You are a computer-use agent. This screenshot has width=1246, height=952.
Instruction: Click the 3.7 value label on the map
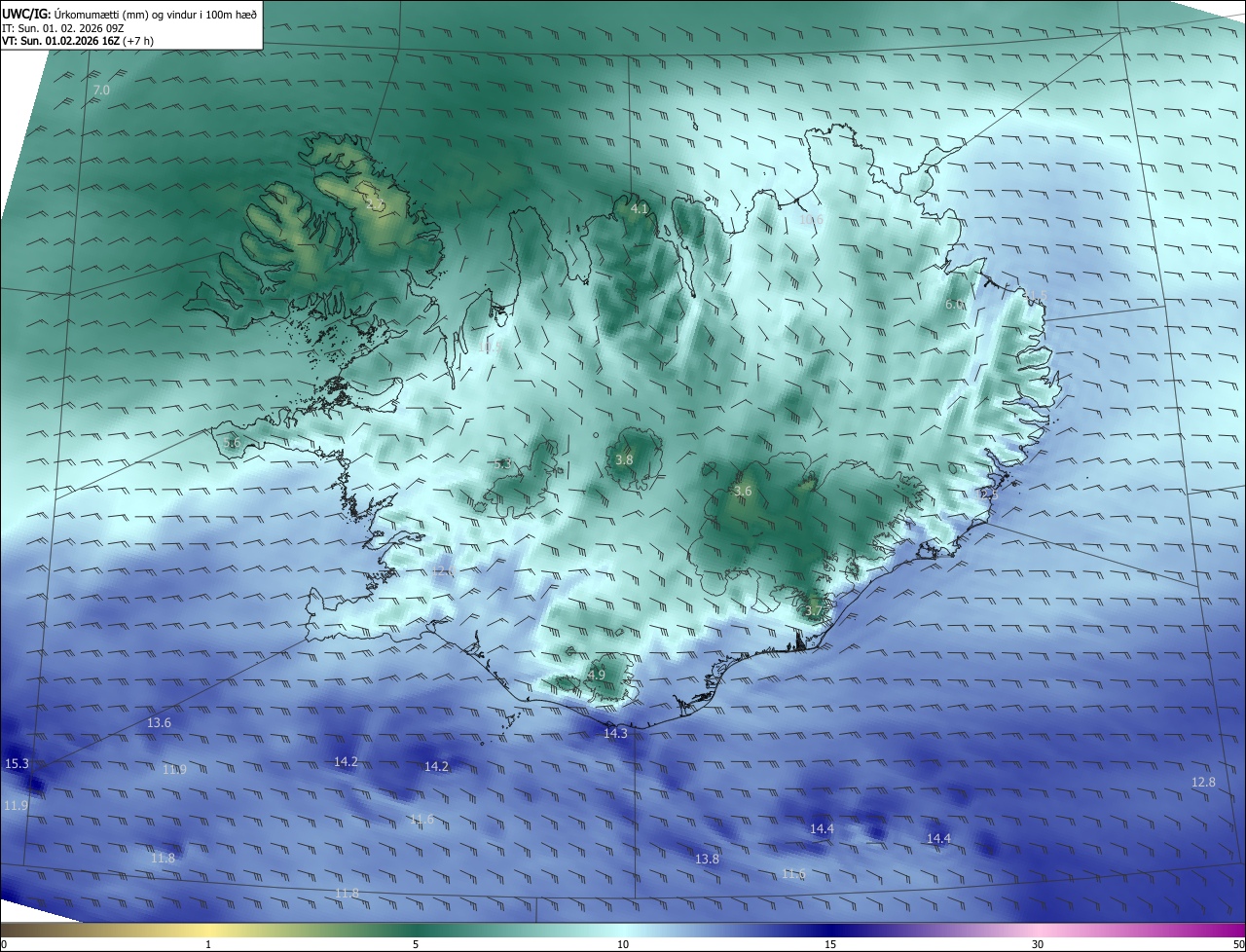pos(814,611)
